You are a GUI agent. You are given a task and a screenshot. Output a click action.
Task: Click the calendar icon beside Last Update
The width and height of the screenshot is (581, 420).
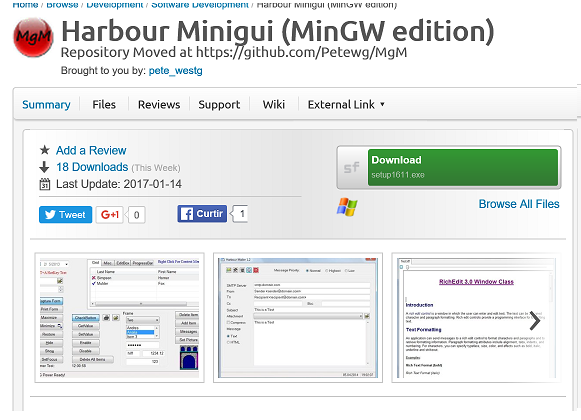point(44,184)
